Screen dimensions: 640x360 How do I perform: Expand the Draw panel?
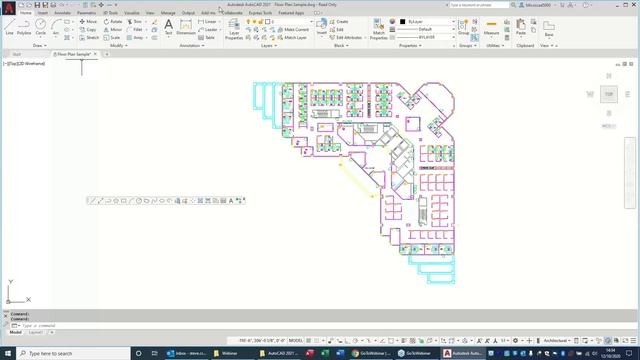point(40,46)
